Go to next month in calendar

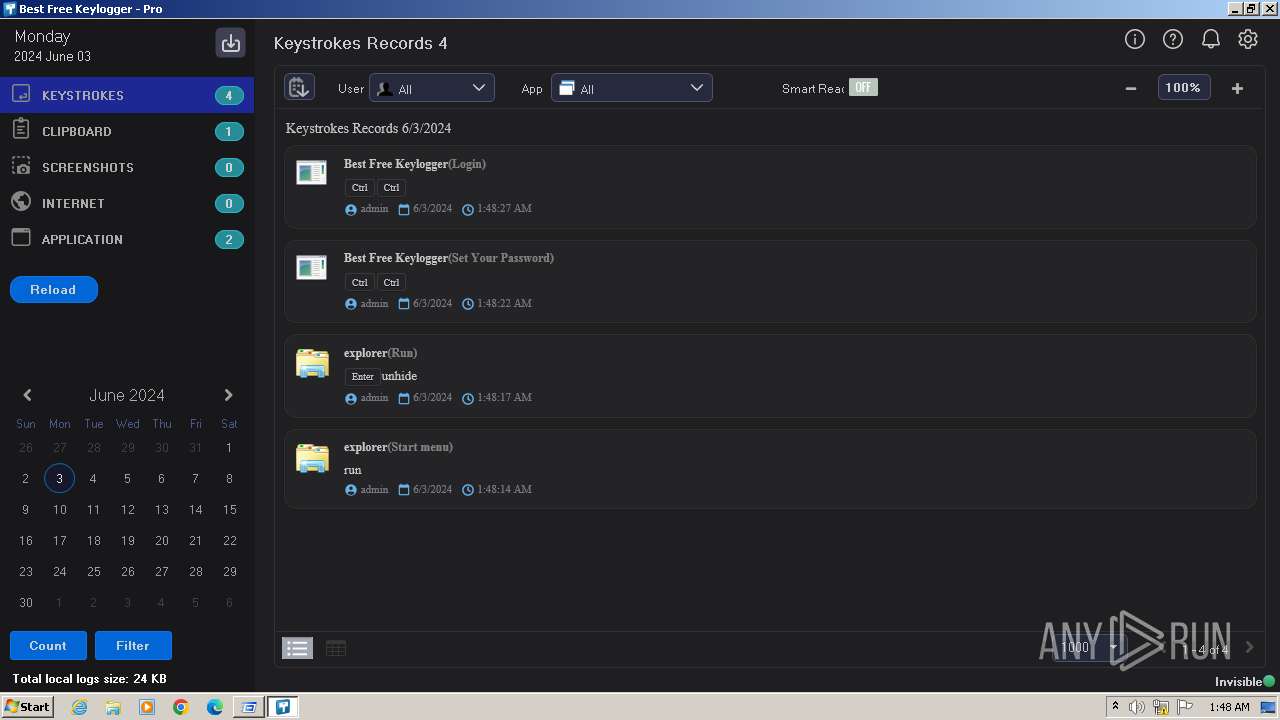(228, 395)
